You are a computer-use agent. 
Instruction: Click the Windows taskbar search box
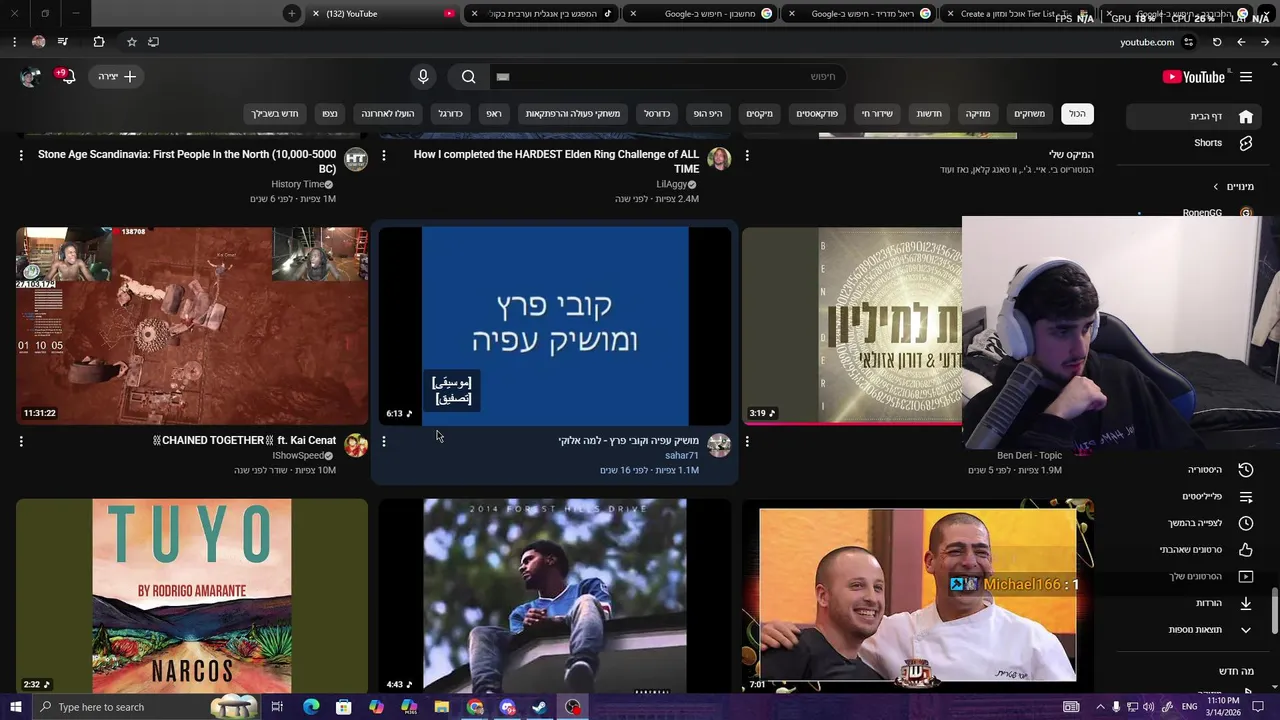point(146,707)
